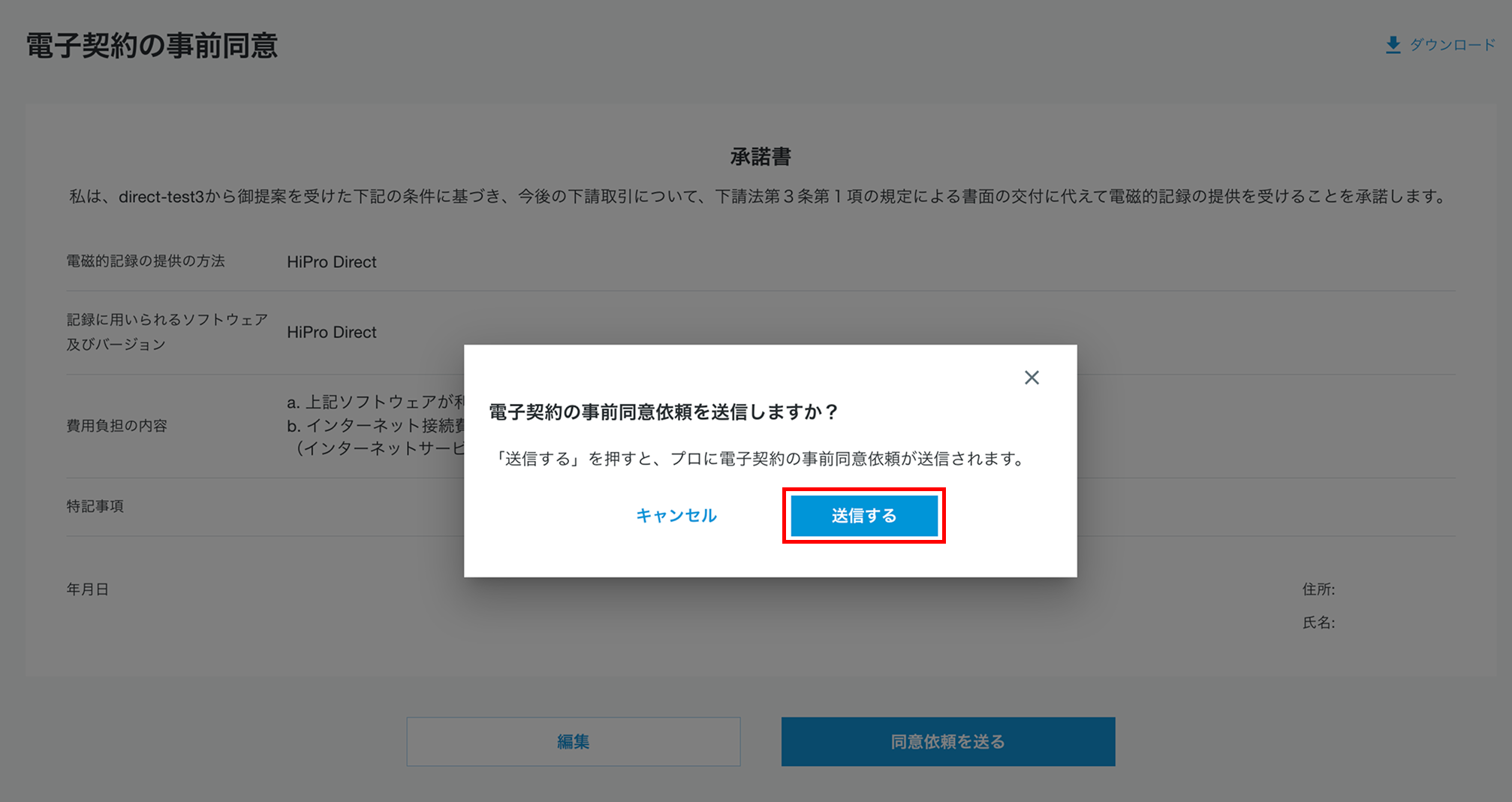The image size is (1512, 802).
Task: Close the confirmation dialog with X
Action: [1032, 378]
